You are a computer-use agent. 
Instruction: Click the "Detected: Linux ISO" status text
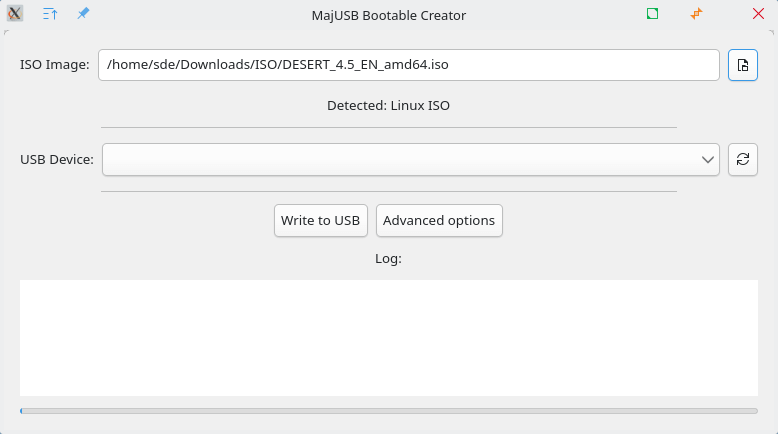pyautogui.click(x=388, y=105)
